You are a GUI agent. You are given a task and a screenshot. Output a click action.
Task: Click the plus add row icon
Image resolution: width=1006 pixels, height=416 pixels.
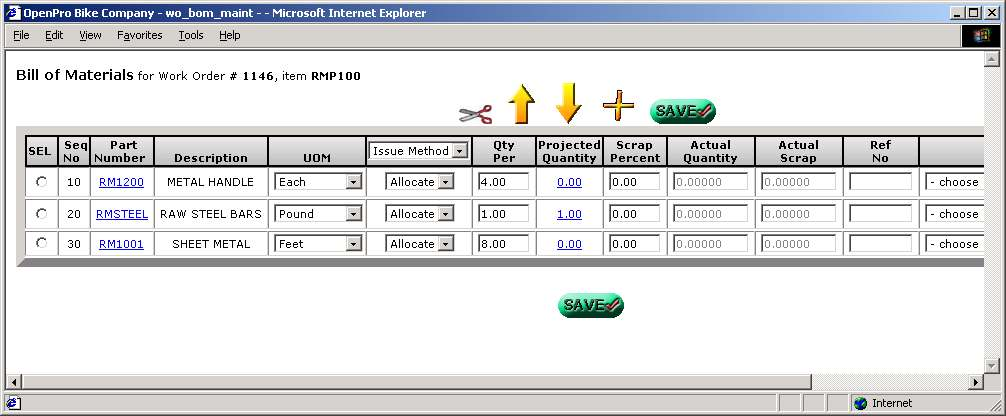(x=618, y=104)
